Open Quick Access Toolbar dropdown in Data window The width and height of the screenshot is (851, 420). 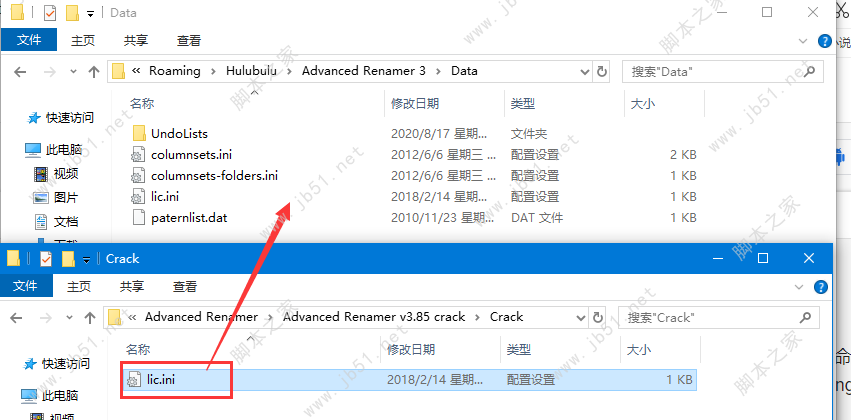click(90, 13)
